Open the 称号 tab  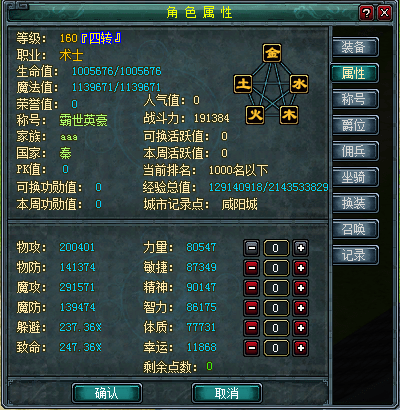(355, 99)
